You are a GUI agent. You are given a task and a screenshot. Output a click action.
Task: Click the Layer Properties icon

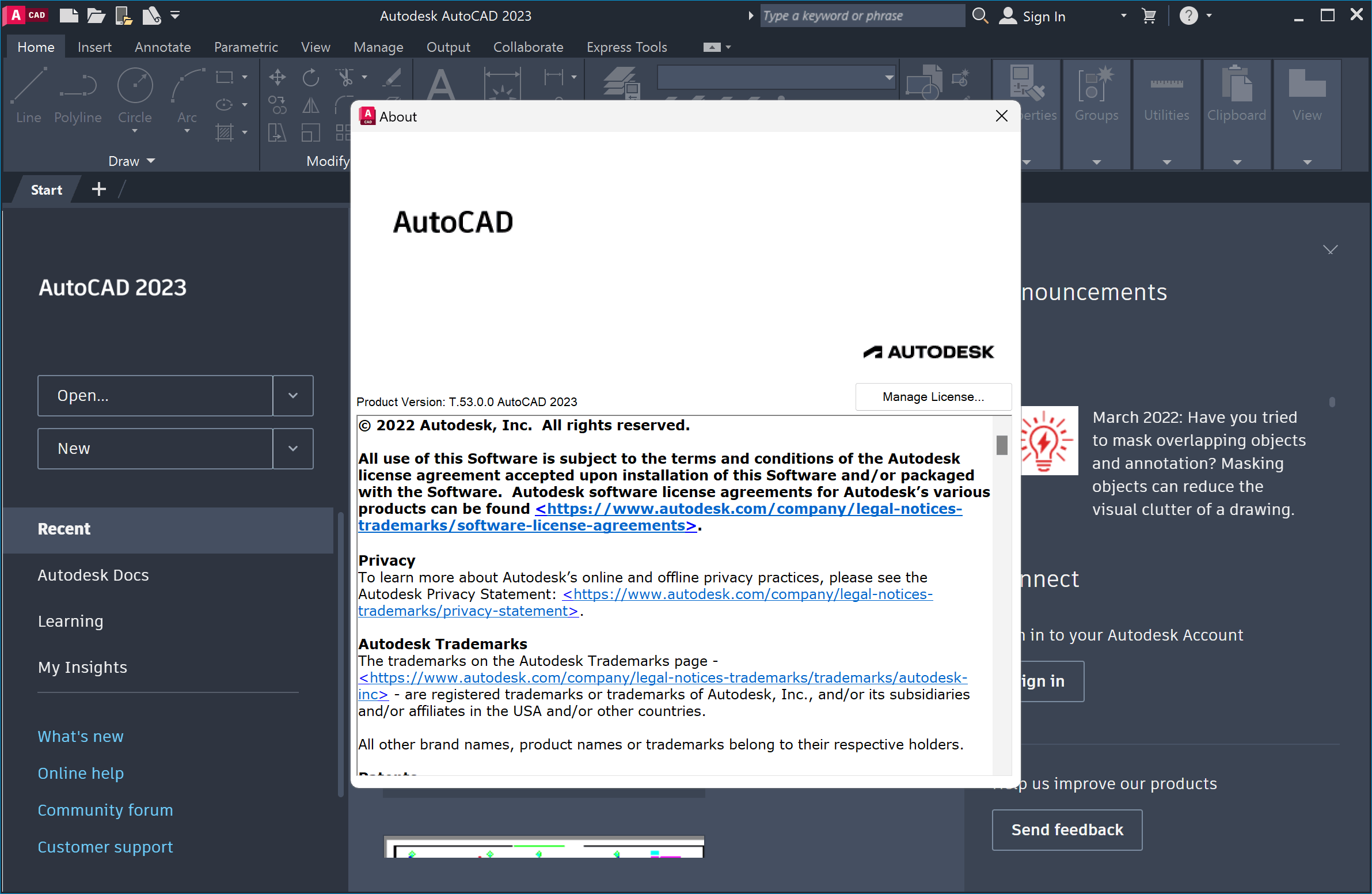coord(621,82)
